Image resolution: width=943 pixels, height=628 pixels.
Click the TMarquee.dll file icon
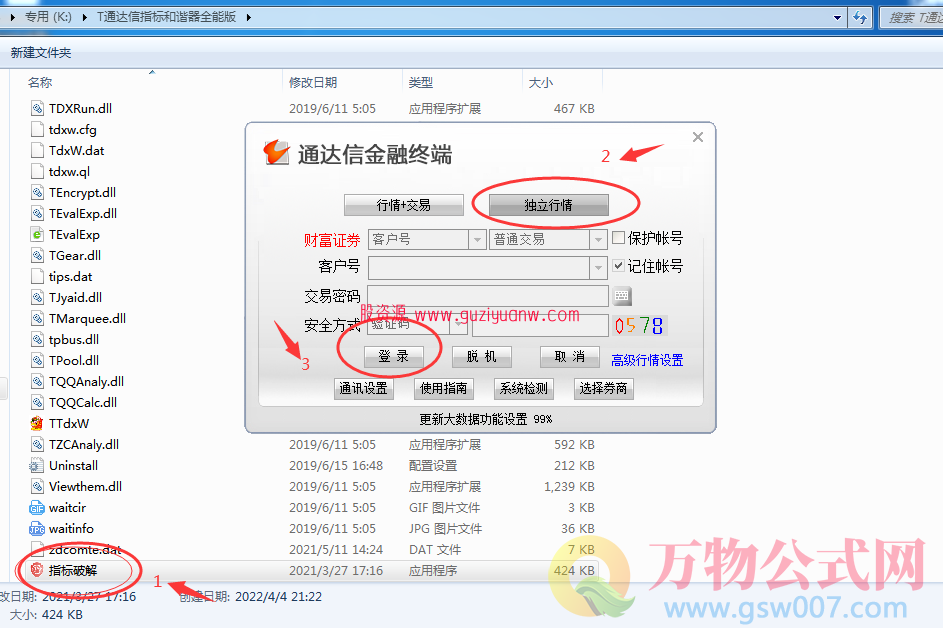37,318
